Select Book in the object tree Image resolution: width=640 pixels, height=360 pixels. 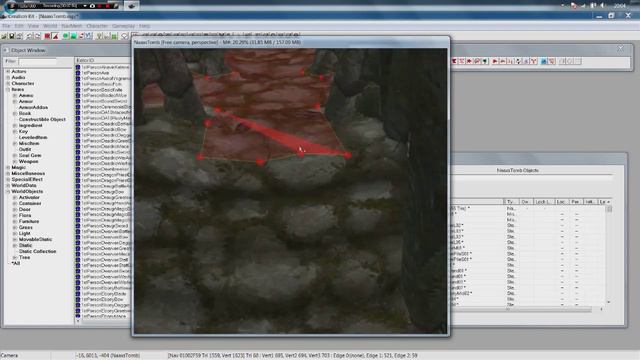point(25,113)
